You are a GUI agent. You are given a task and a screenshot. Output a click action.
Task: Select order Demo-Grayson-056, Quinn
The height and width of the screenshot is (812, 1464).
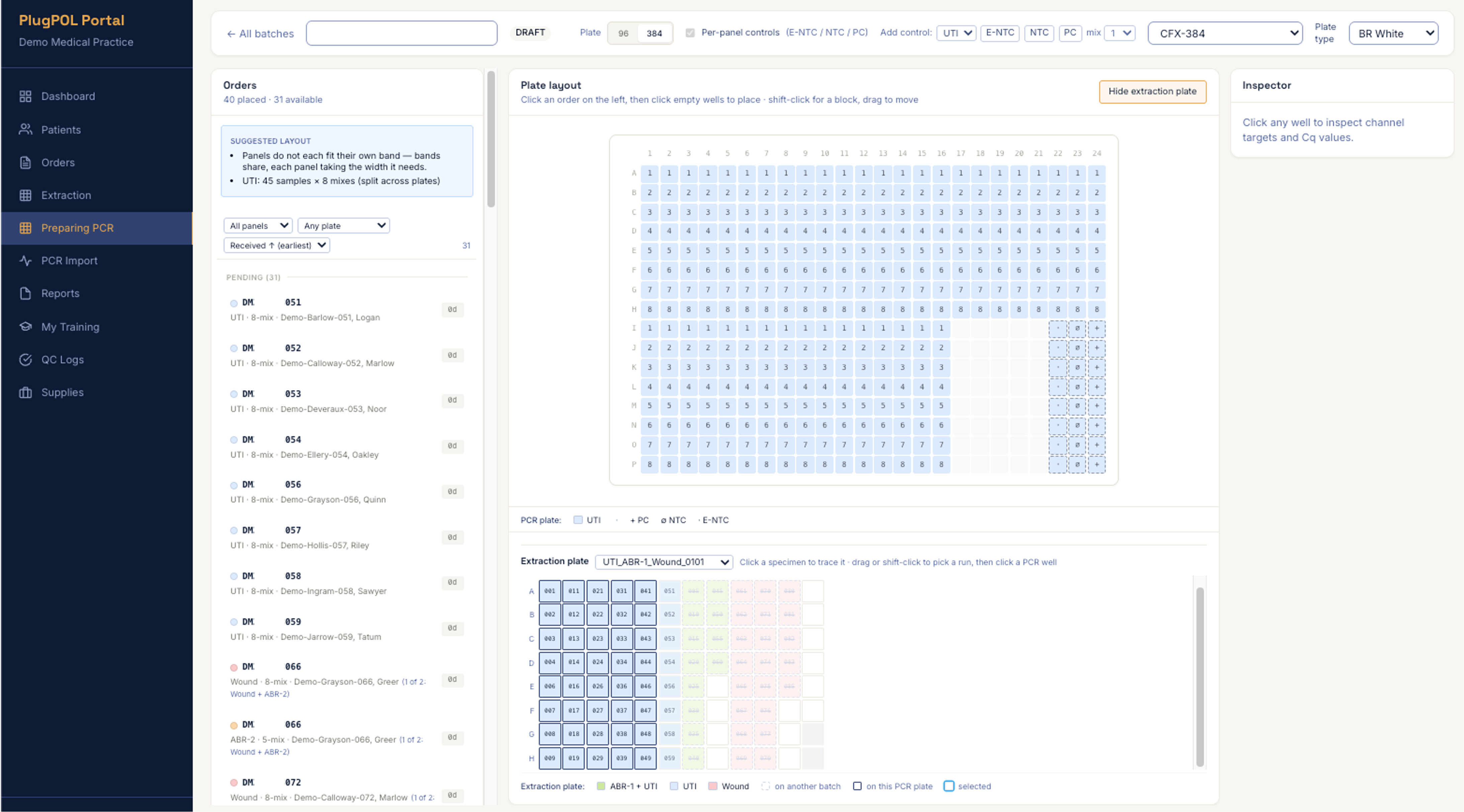[x=347, y=492]
